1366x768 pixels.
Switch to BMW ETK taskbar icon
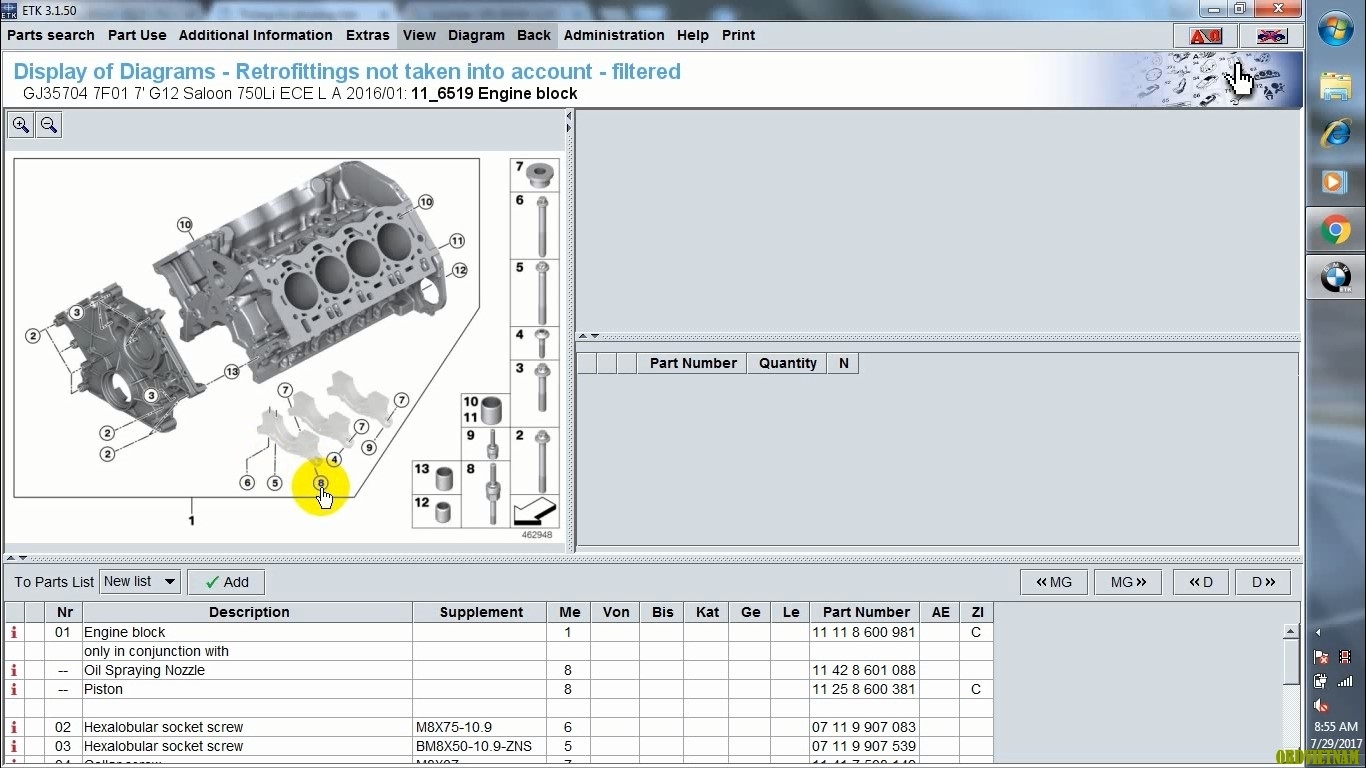(1335, 277)
